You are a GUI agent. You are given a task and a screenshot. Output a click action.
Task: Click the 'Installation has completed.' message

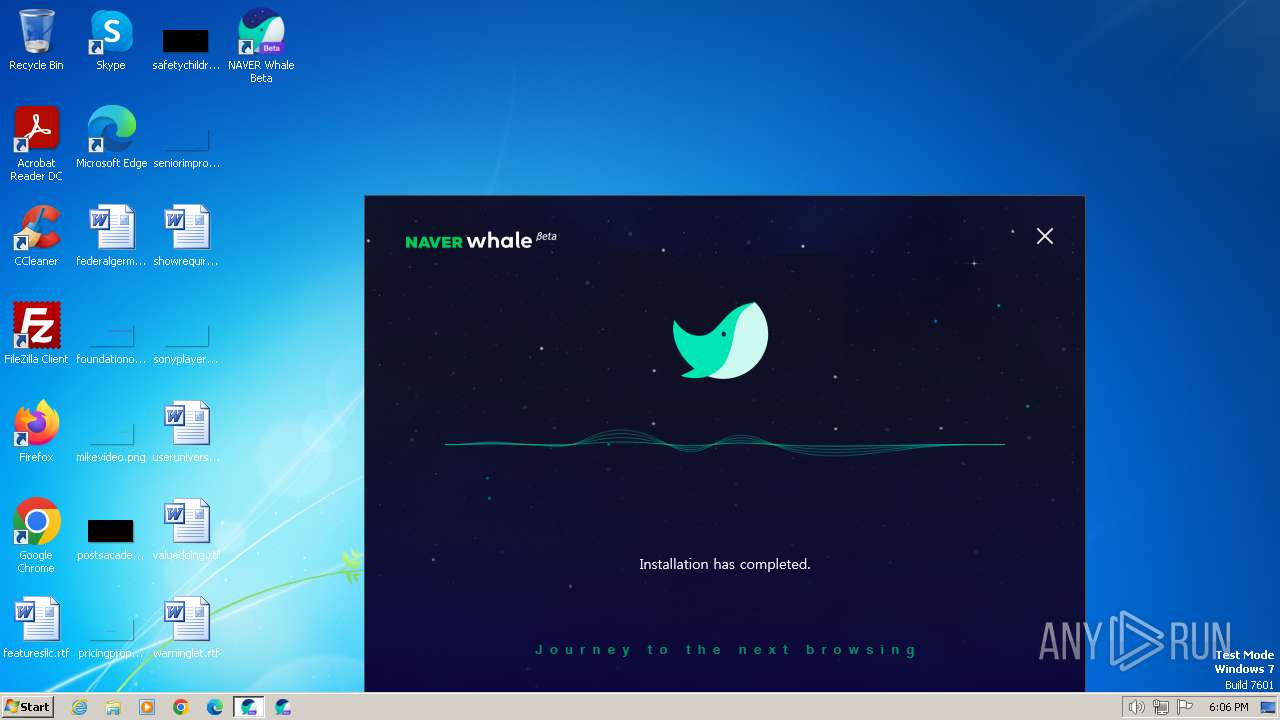(x=725, y=564)
